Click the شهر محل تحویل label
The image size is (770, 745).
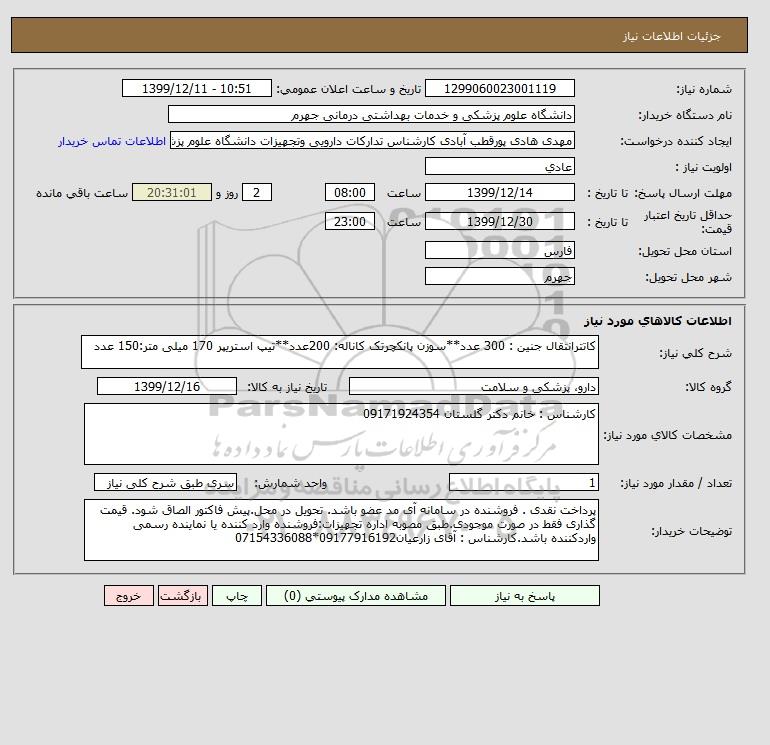pyautogui.click(x=688, y=277)
